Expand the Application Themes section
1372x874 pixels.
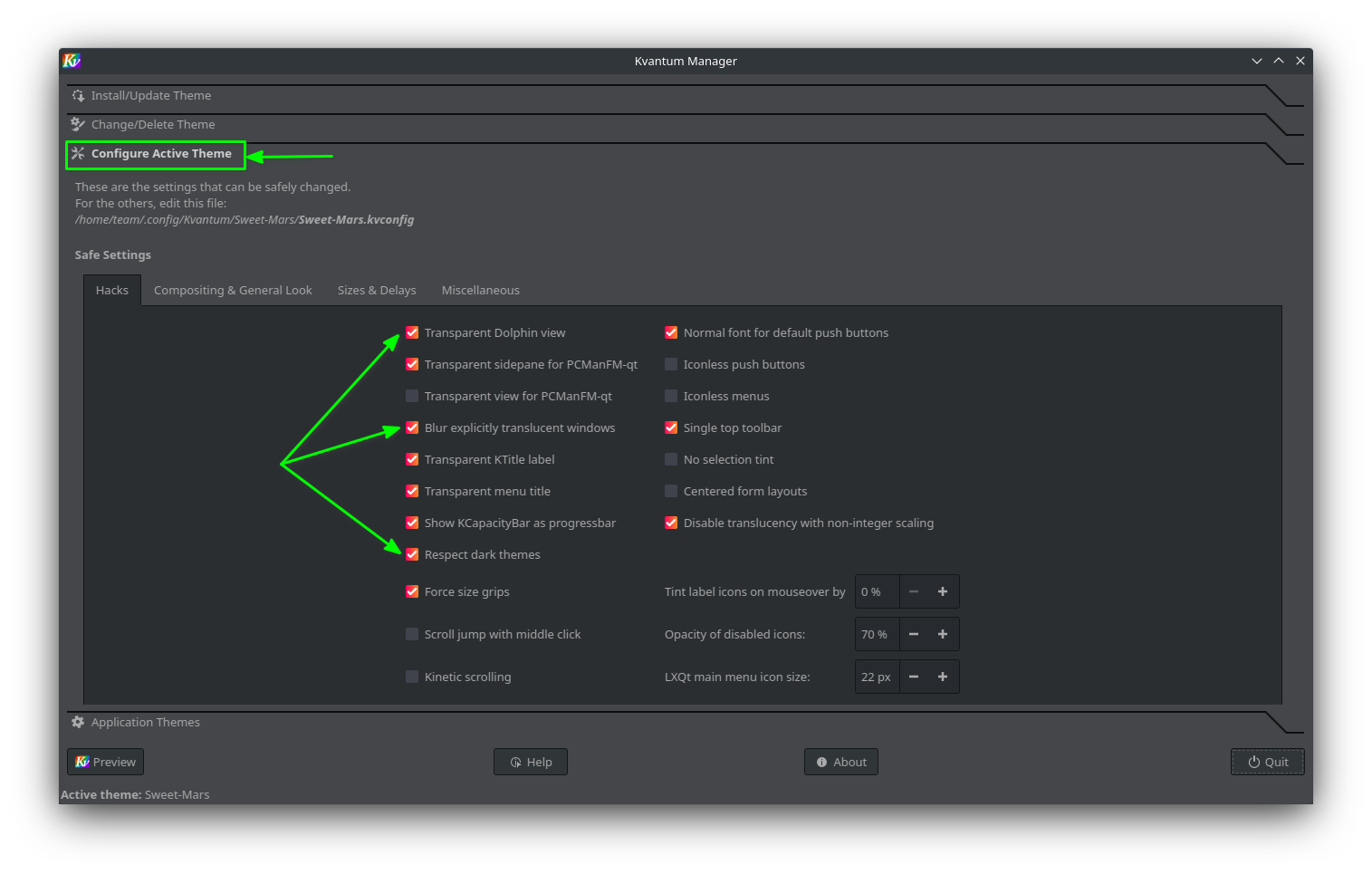686,722
